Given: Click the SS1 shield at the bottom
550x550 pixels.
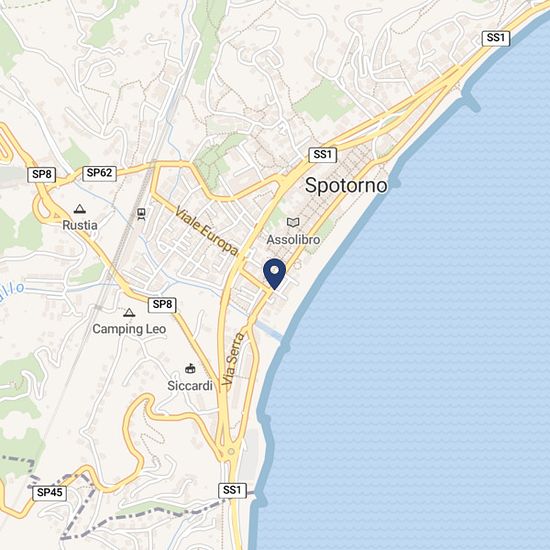Looking at the screenshot, I should pyautogui.click(x=232, y=490).
